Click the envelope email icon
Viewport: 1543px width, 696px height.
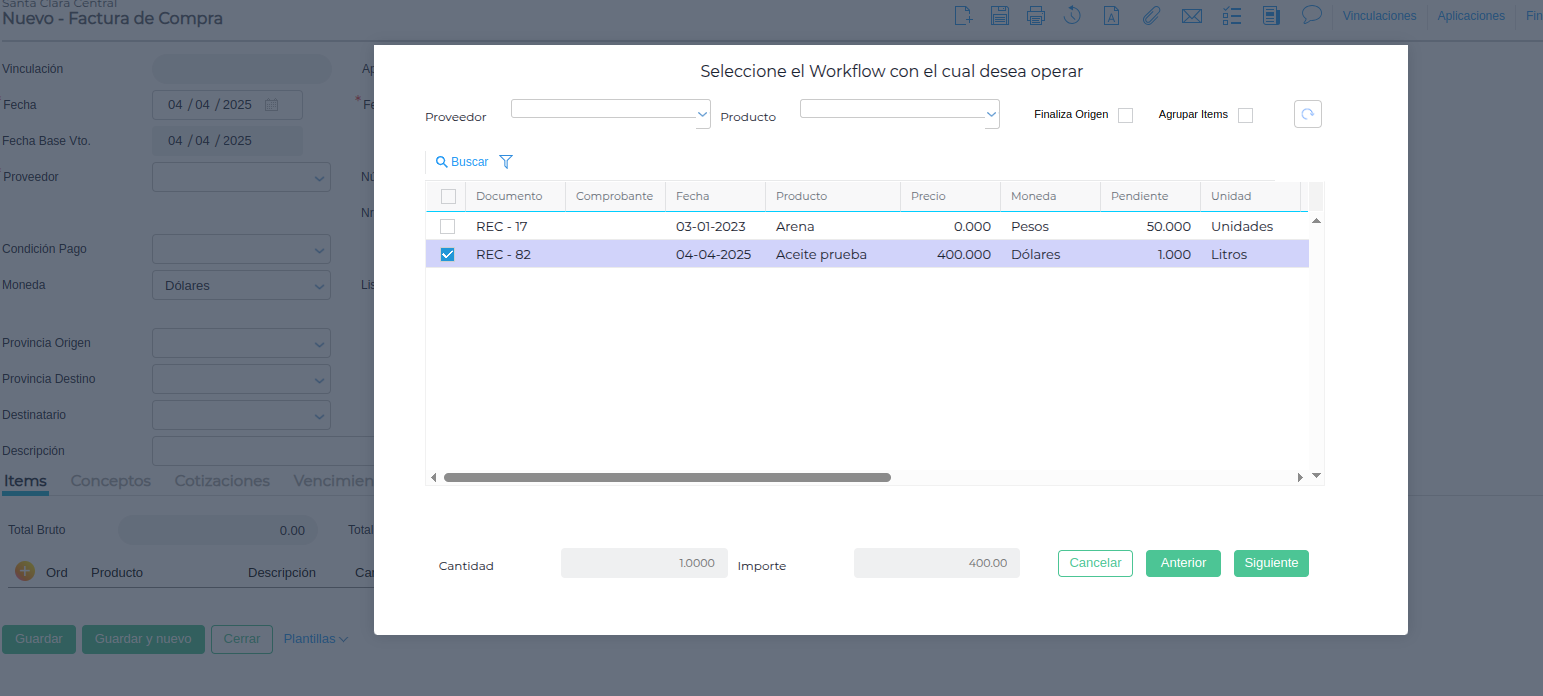1191,15
